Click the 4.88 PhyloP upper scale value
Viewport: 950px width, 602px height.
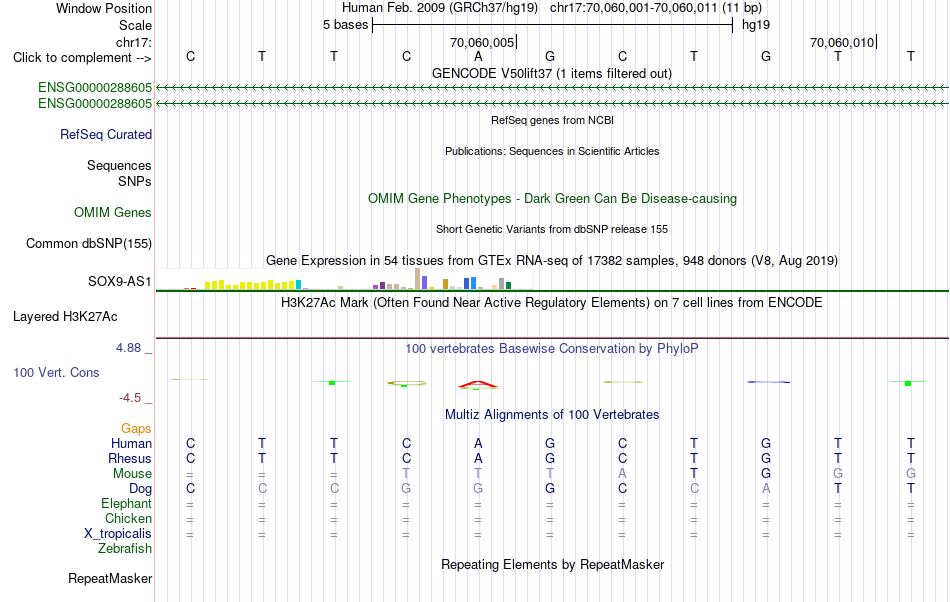click(x=128, y=348)
